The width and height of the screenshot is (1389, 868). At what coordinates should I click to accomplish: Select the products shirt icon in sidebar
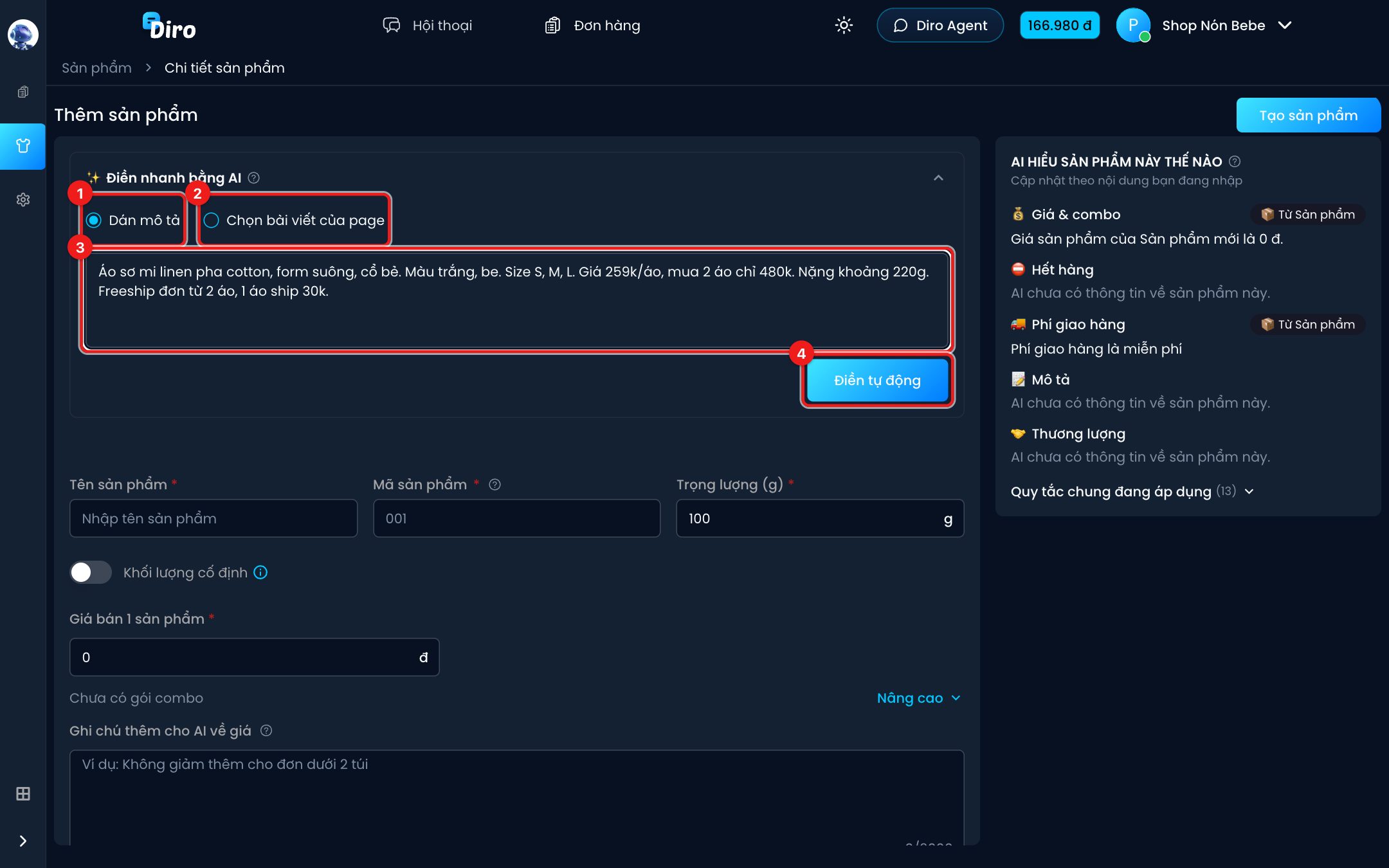pos(23,146)
